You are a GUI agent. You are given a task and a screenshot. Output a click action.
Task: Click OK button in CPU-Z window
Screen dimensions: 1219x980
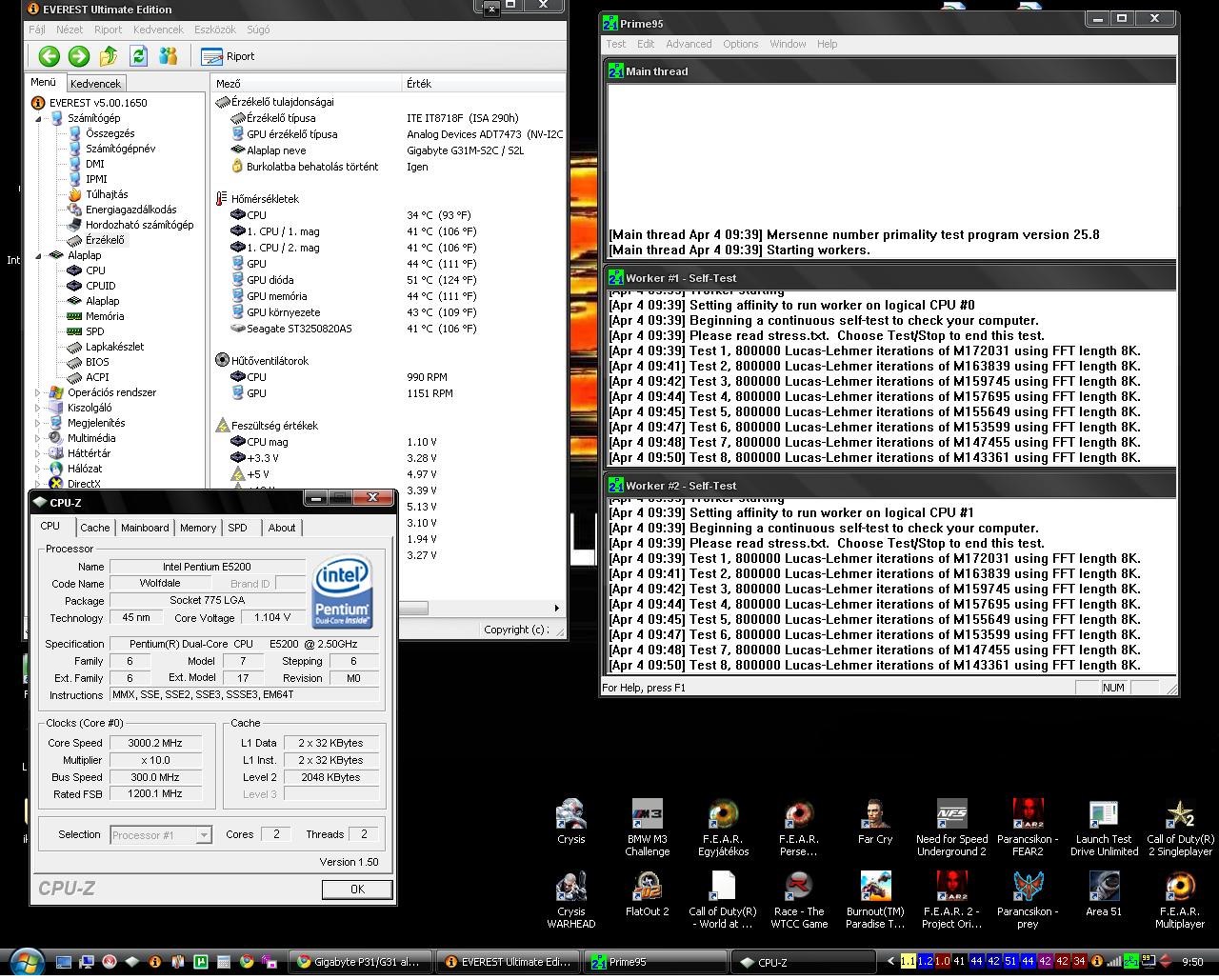pos(357,889)
